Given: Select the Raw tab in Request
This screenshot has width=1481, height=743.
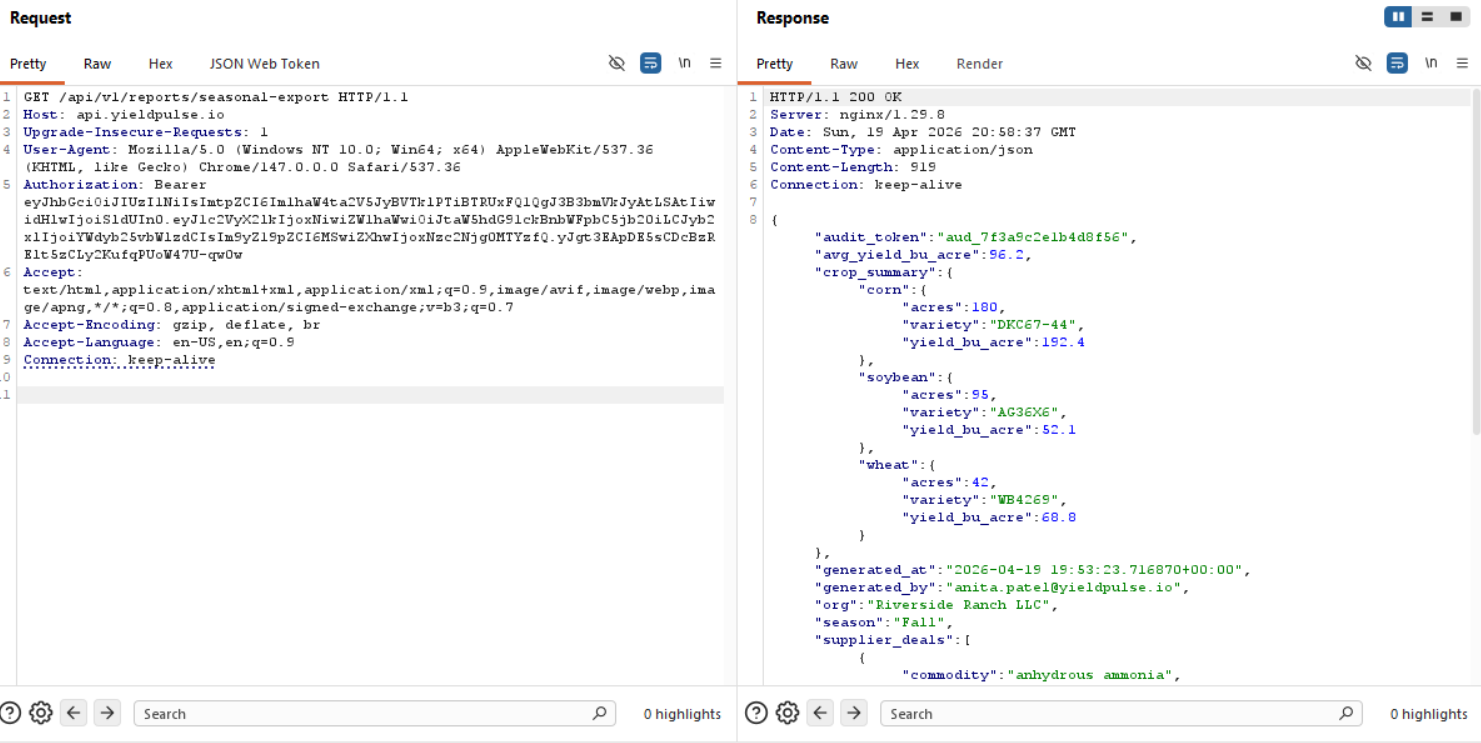Looking at the screenshot, I should [97, 63].
